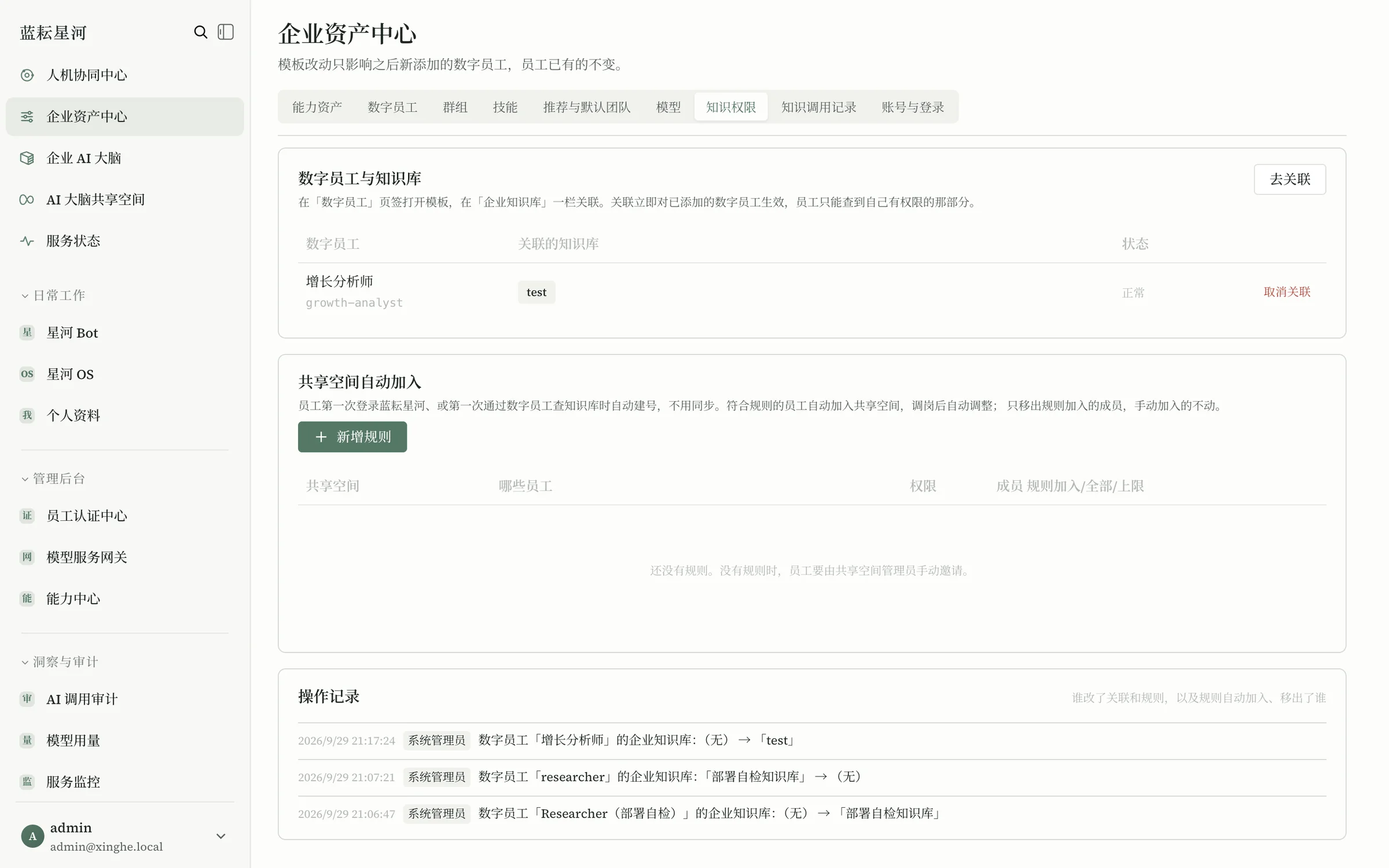Click the 企业 AI 大脑 cube icon
The width and height of the screenshot is (1389, 868).
coord(27,158)
